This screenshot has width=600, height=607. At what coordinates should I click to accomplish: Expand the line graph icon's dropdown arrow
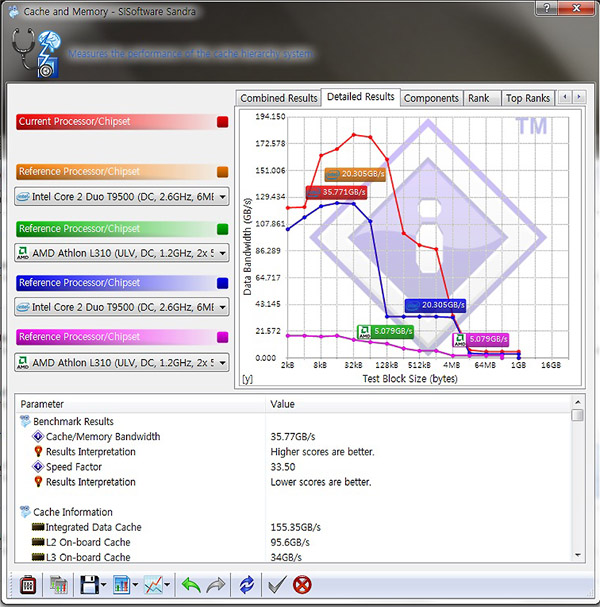[x=167, y=585]
